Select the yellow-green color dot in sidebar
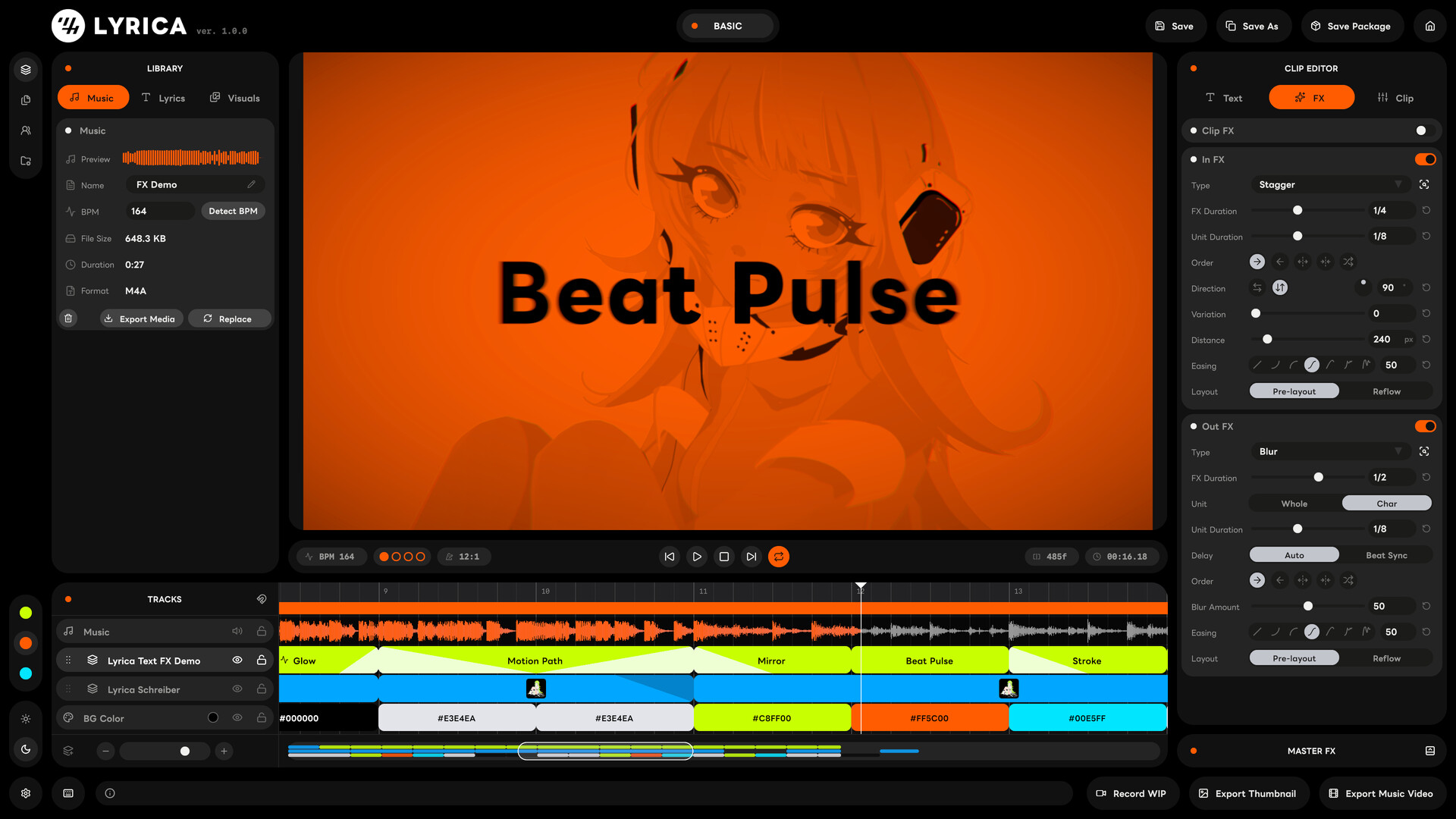The width and height of the screenshot is (1456, 819). pyautogui.click(x=26, y=613)
